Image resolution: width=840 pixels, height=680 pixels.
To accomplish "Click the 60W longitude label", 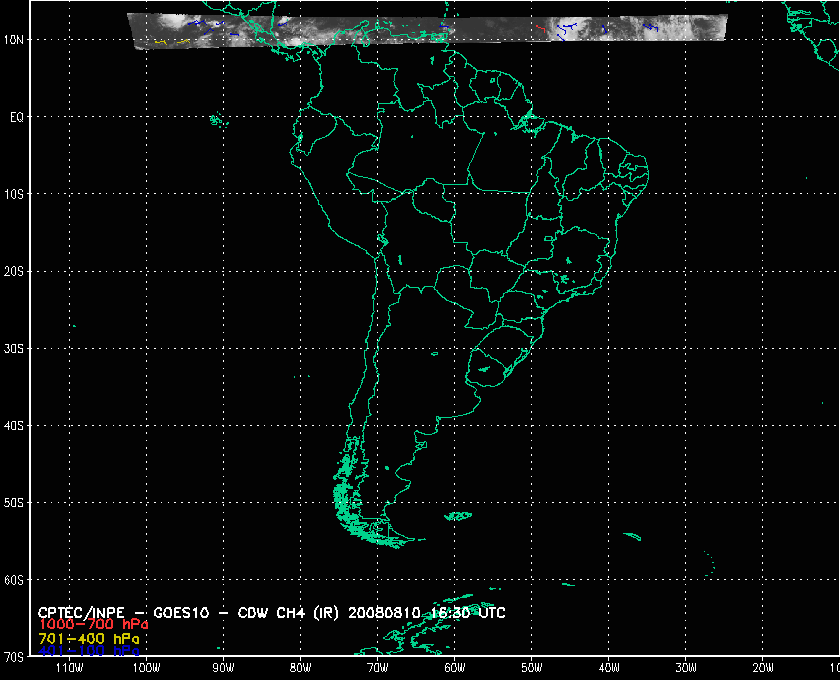I will pyautogui.click(x=454, y=668).
